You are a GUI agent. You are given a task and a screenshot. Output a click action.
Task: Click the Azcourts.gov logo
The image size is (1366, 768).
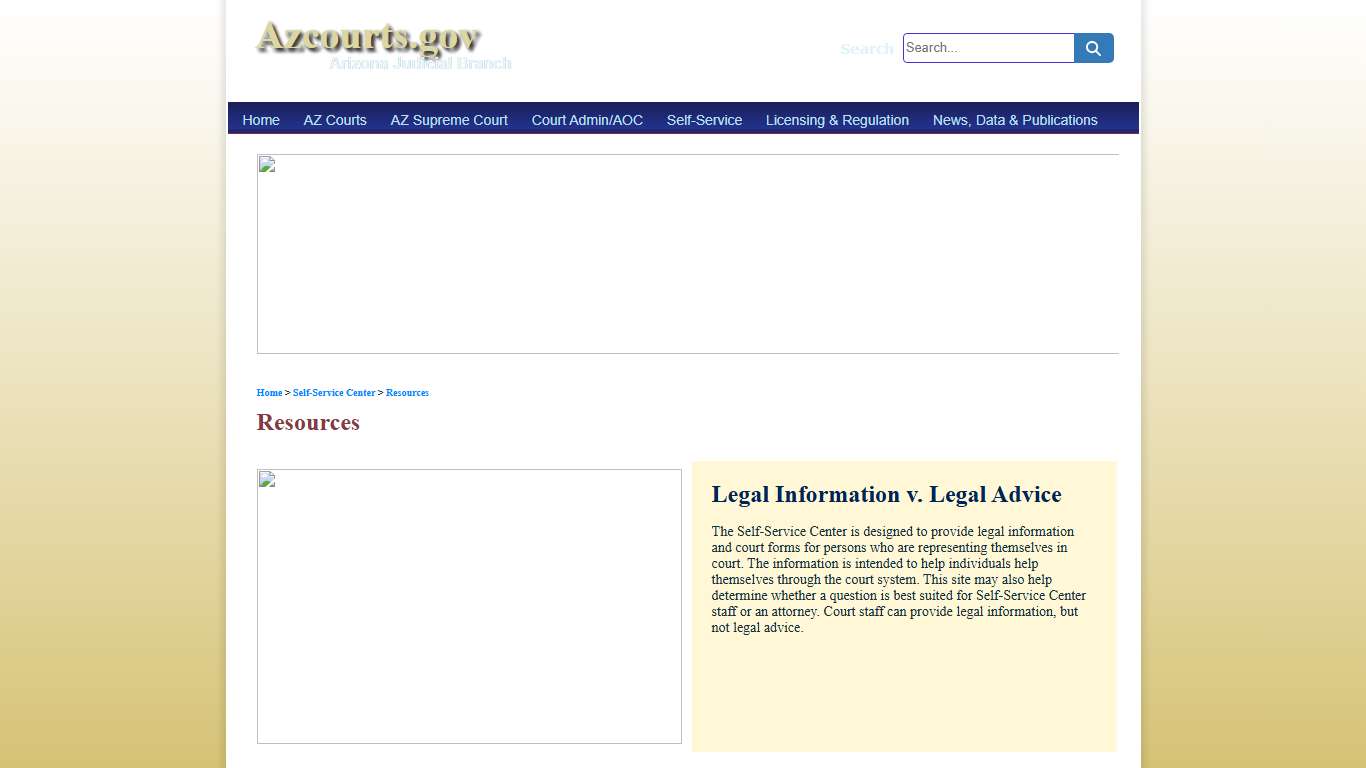[x=369, y=42]
